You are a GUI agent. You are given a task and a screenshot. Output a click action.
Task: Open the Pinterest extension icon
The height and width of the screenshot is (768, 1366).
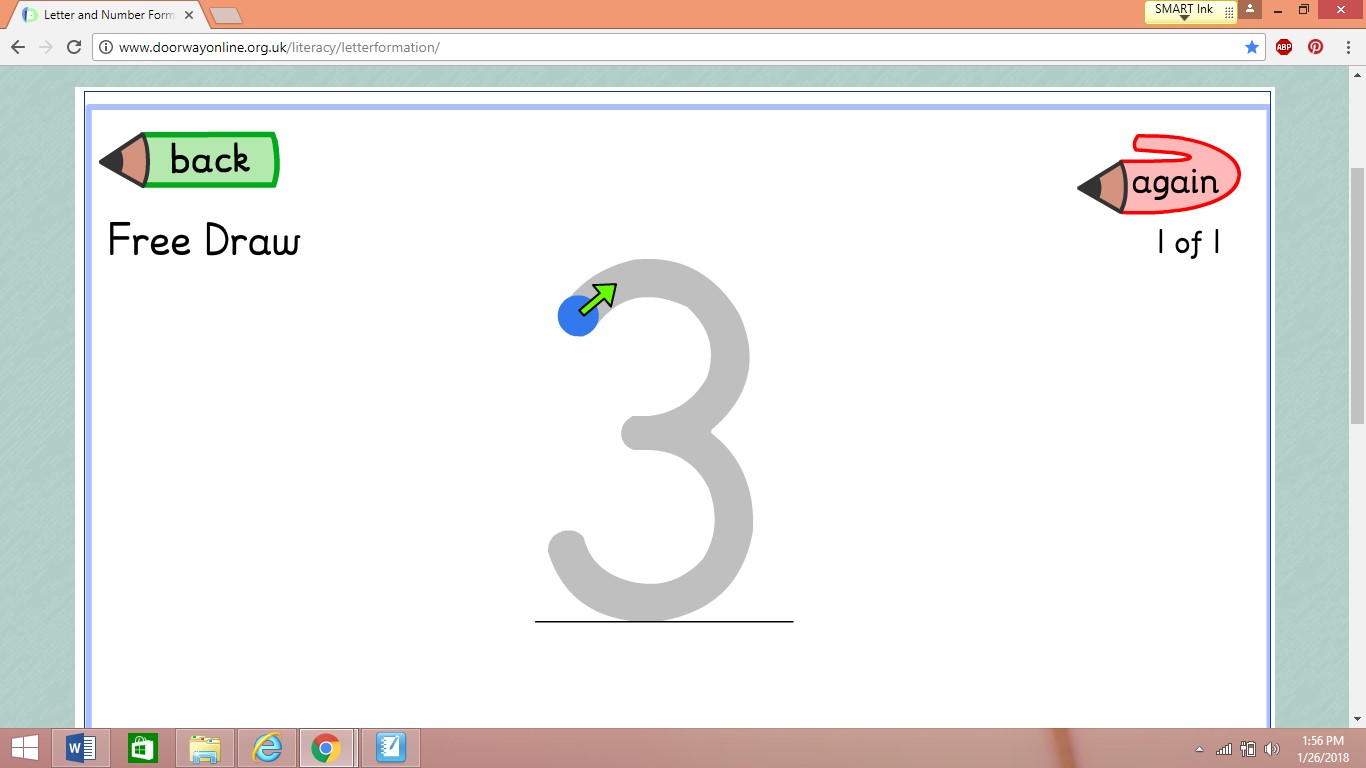click(1316, 47)
